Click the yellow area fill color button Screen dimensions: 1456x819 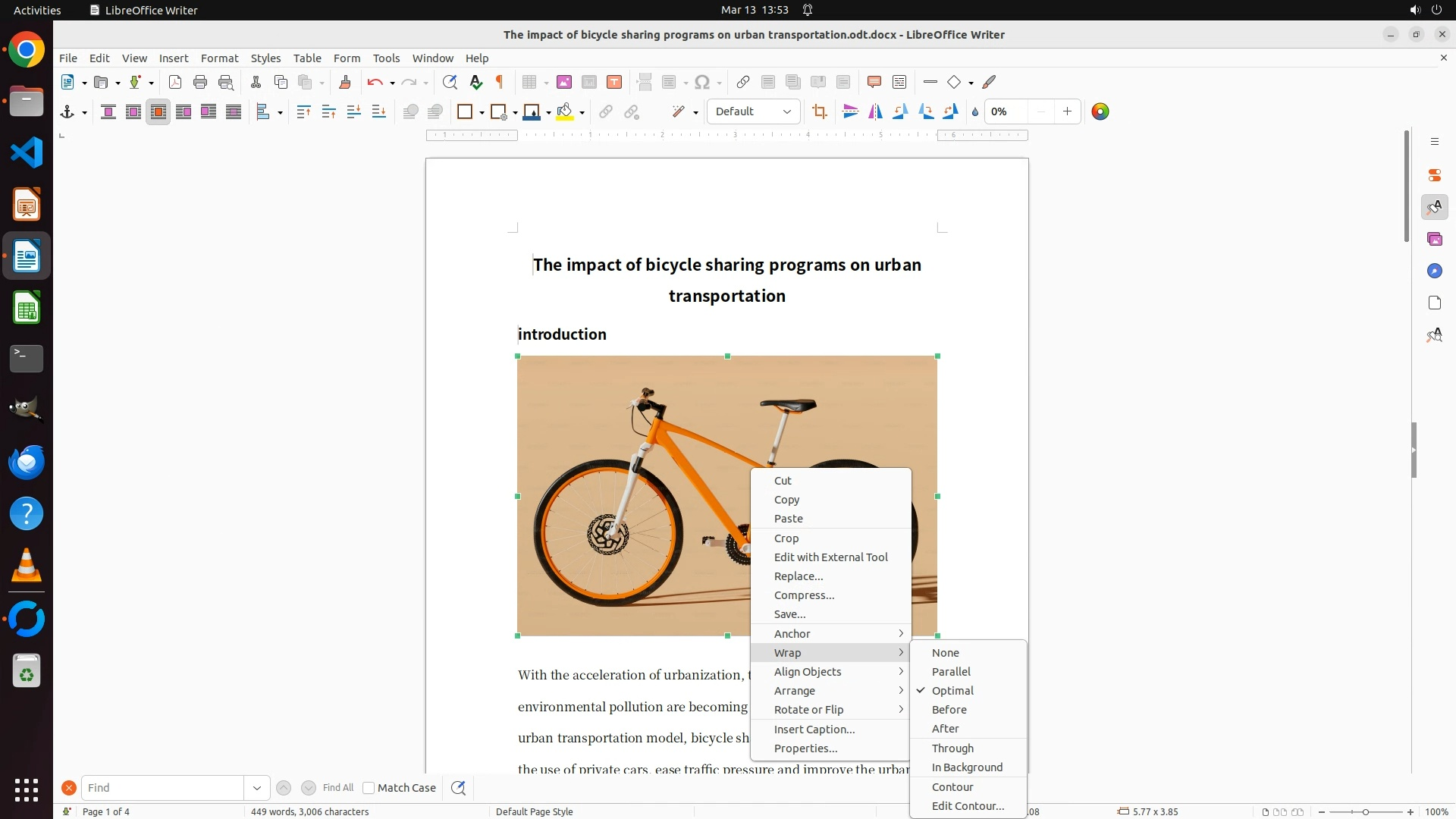pos(564,112)
